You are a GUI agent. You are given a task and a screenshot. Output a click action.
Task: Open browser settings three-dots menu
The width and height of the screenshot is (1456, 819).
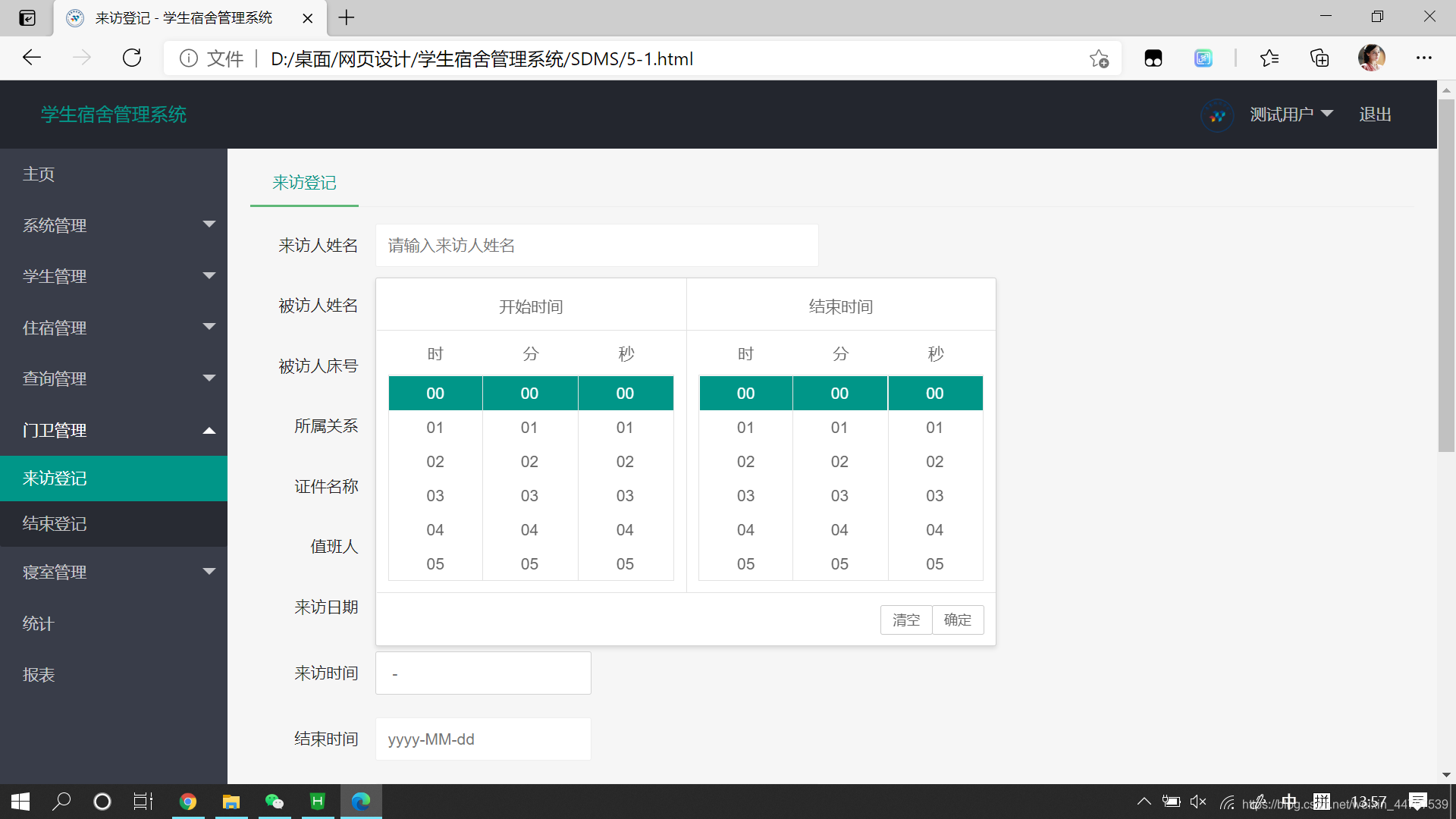[1423, 58]
